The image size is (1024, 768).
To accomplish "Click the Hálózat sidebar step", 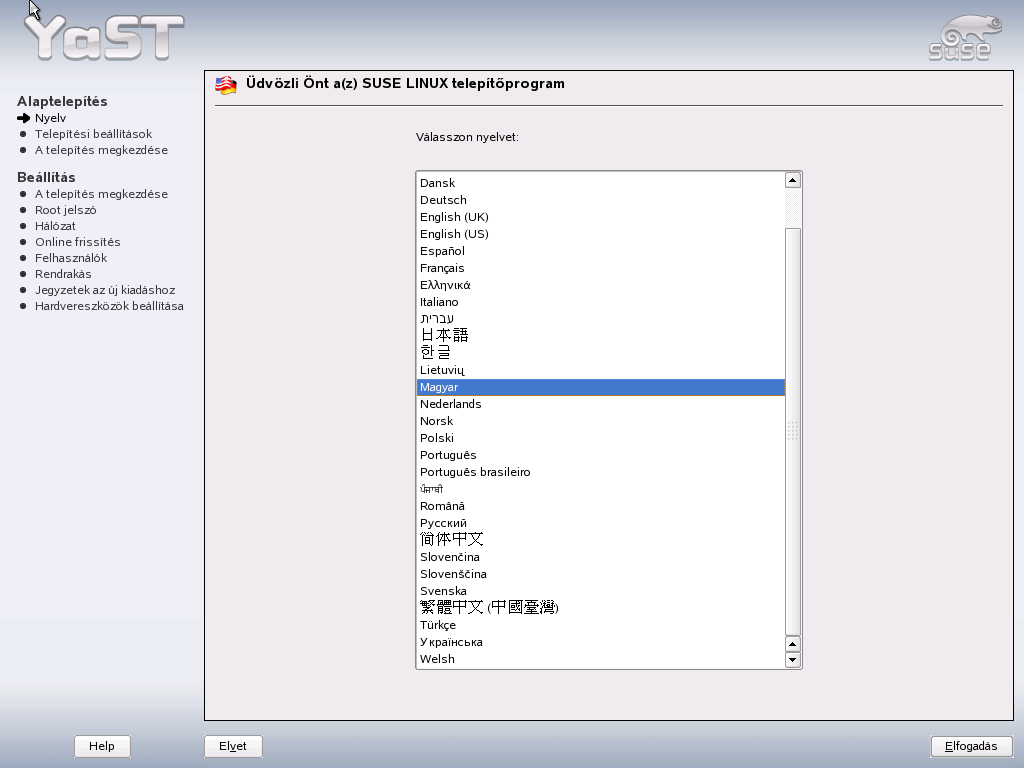I will (x=56, y=226).
